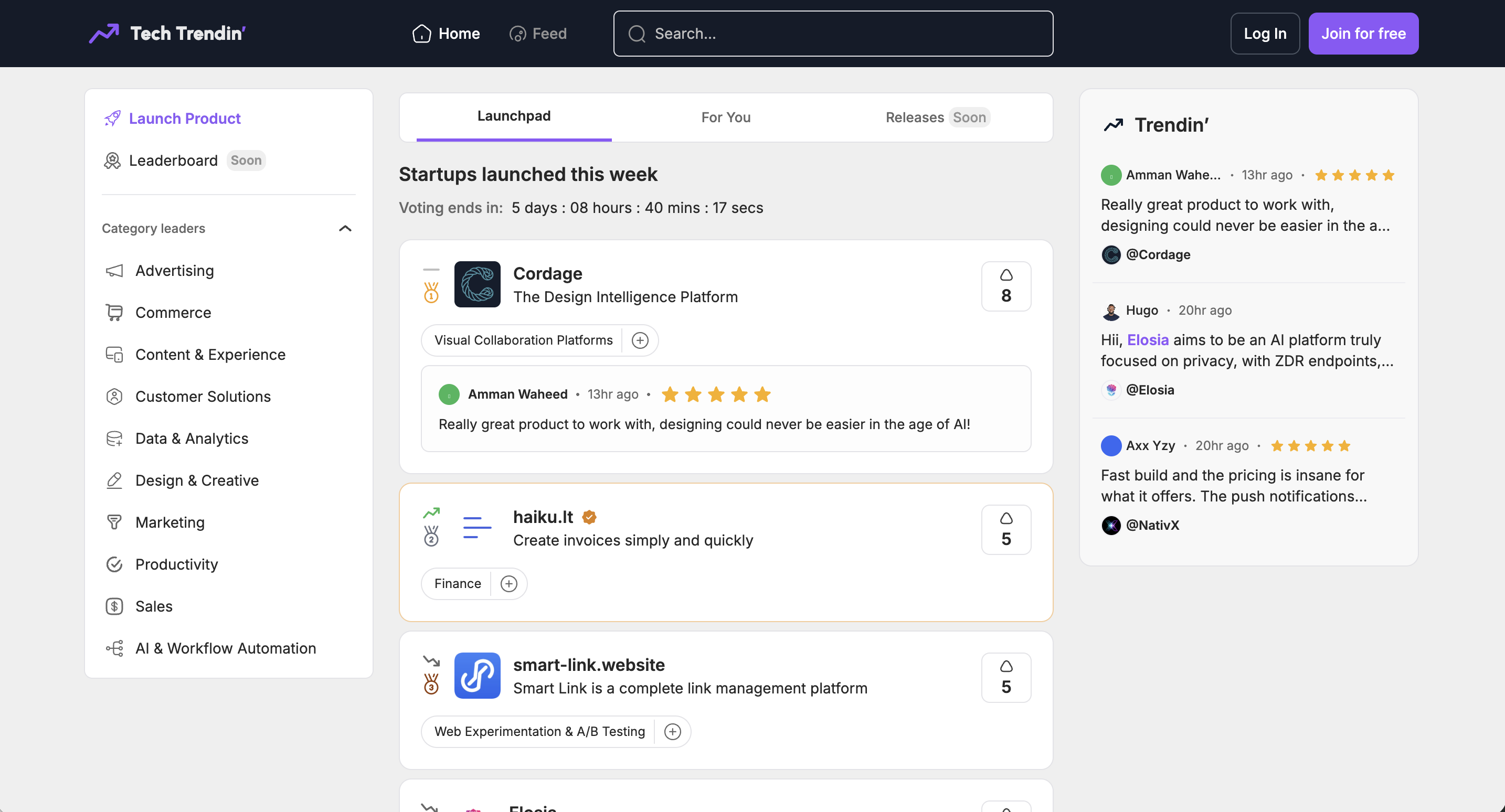This screenshot has width=1505, height=812.
Task: Click Amman Waheed's star rating in Cordage review
Action: pos(716,395)
